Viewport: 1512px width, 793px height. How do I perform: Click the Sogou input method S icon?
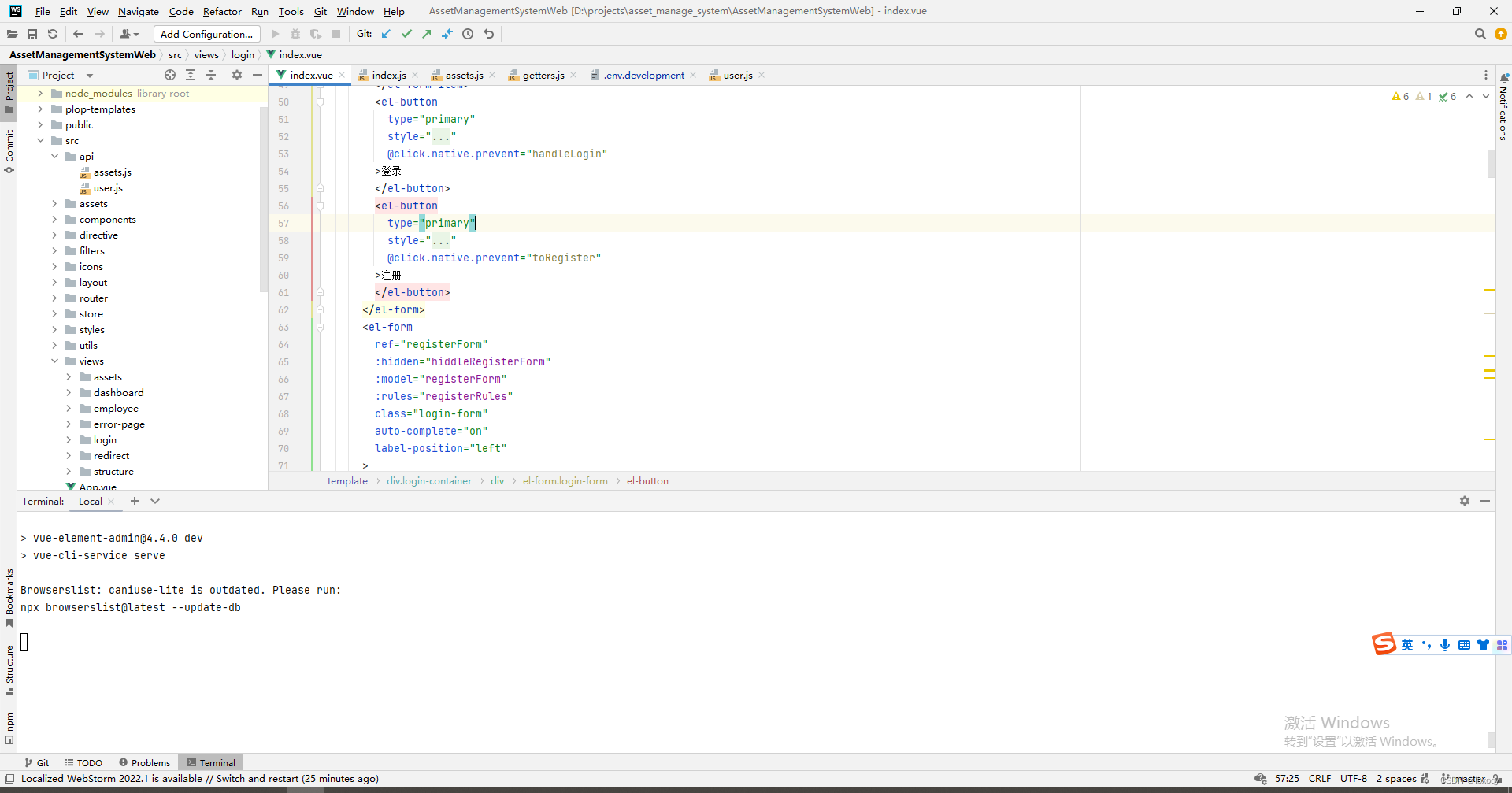[1384, 644]
